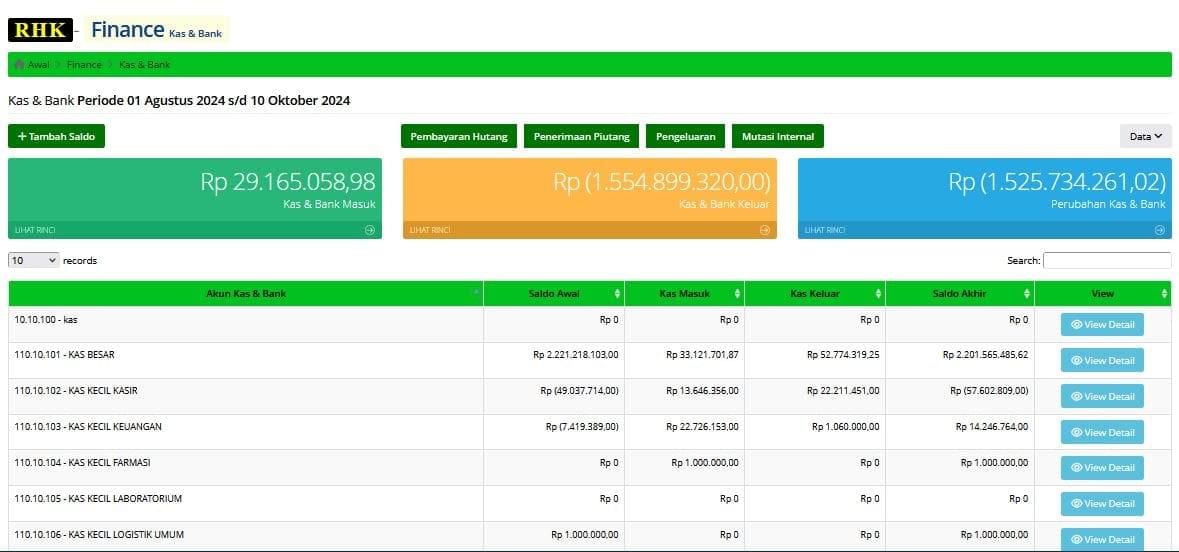1179x552 pixels.
Task: Sort by Saldo Akhir column arrows
Action: pos(1027,294)
